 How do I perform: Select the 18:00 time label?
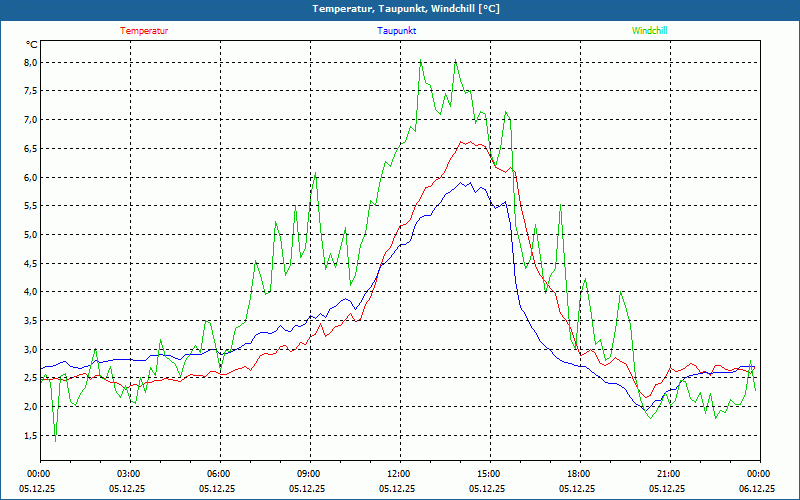[579, 474]
